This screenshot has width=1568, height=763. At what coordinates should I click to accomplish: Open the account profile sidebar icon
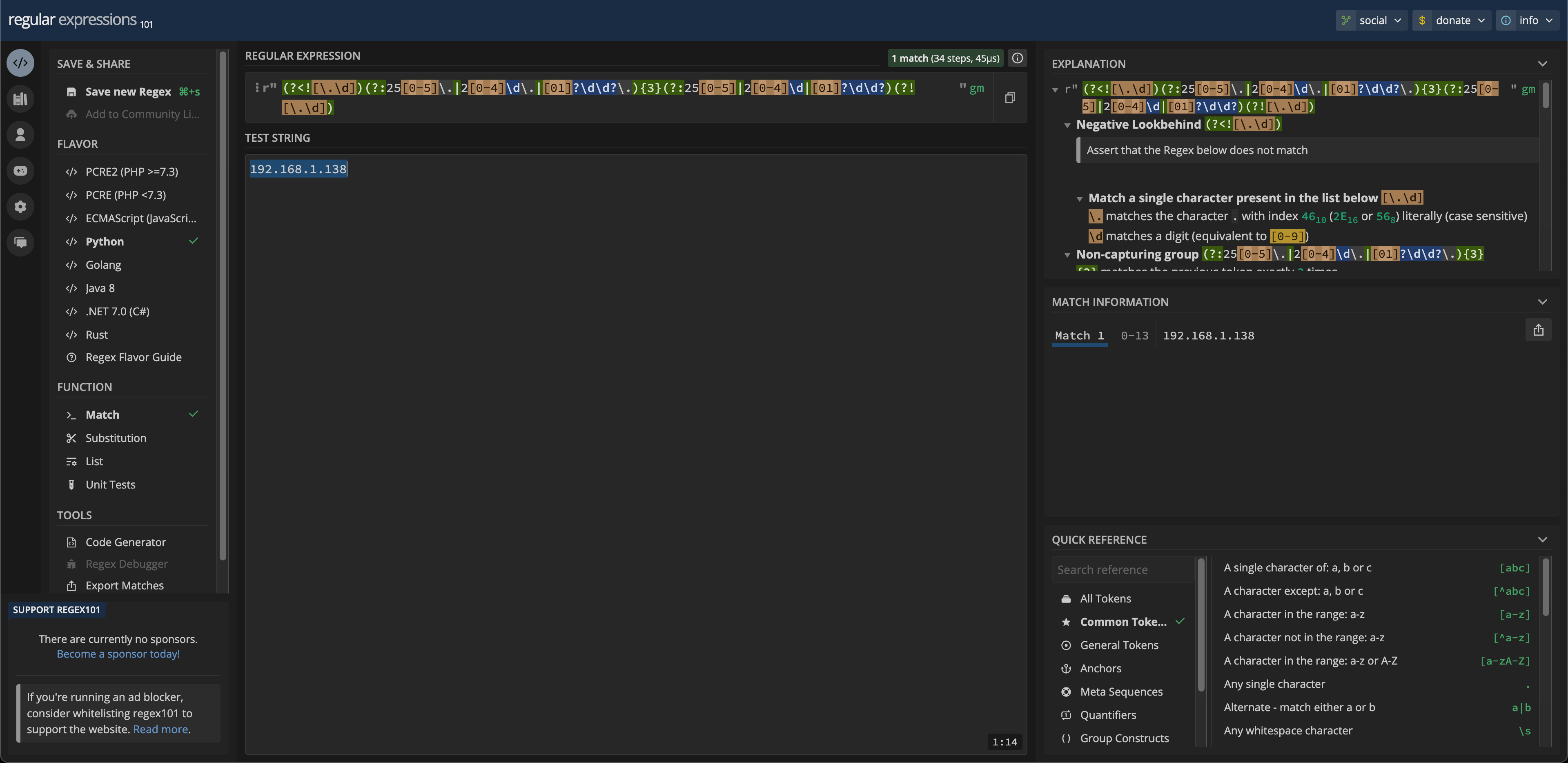click(20, 134)
